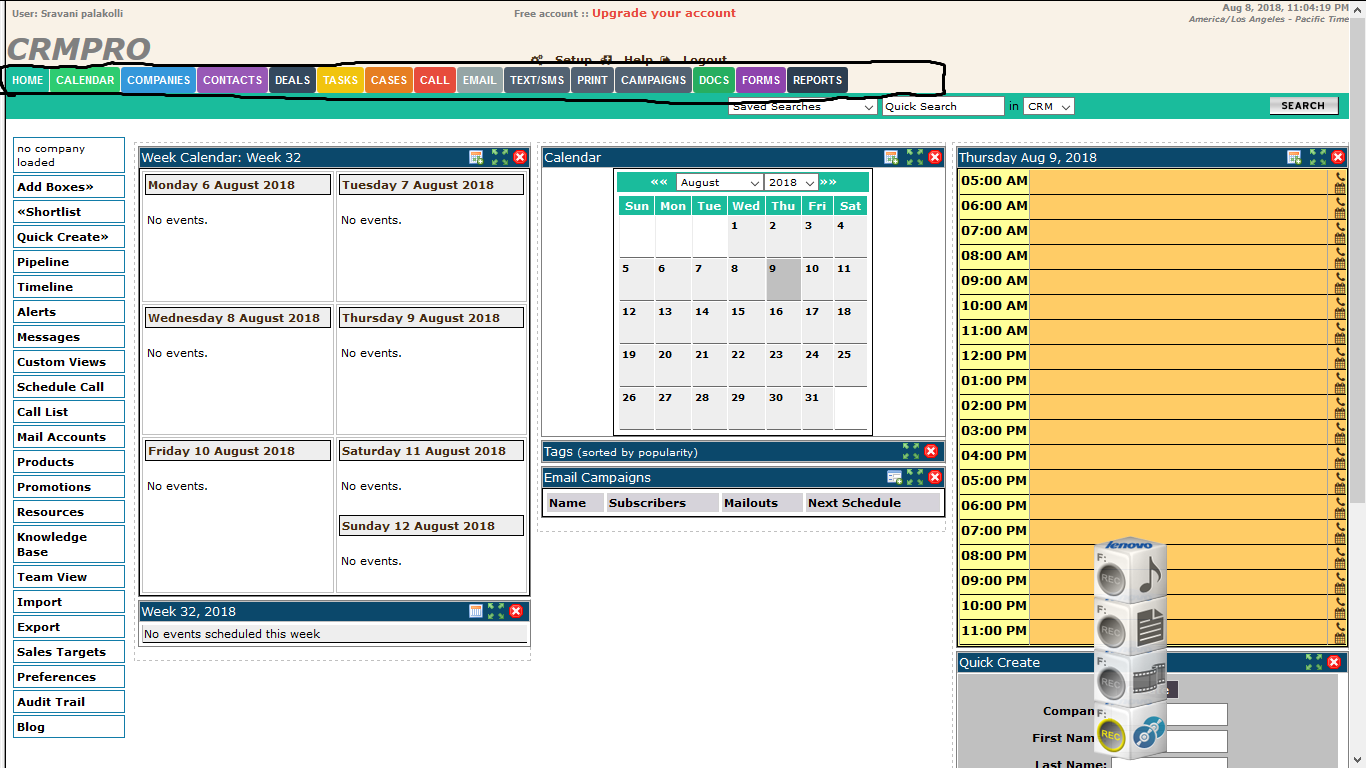This screenshot has height=768, width=1366.
Task: Click the new campaign icon in Email Campaigns header
Action: tap(895, 477)
